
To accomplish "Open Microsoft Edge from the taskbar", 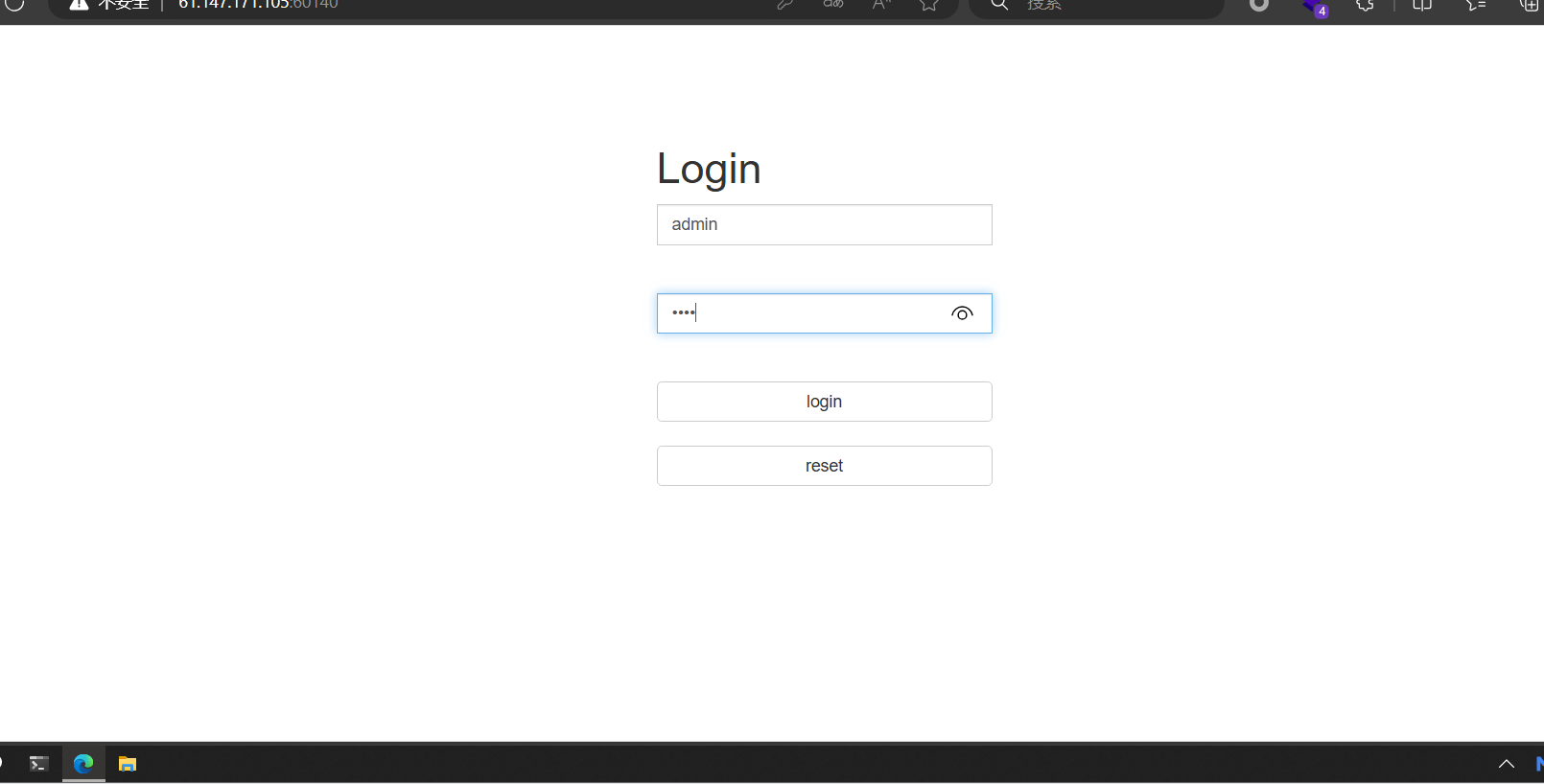I will (x=83, y=764).
